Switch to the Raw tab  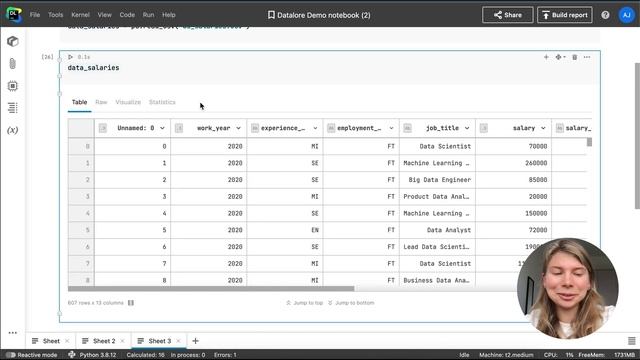pos(101,102)
